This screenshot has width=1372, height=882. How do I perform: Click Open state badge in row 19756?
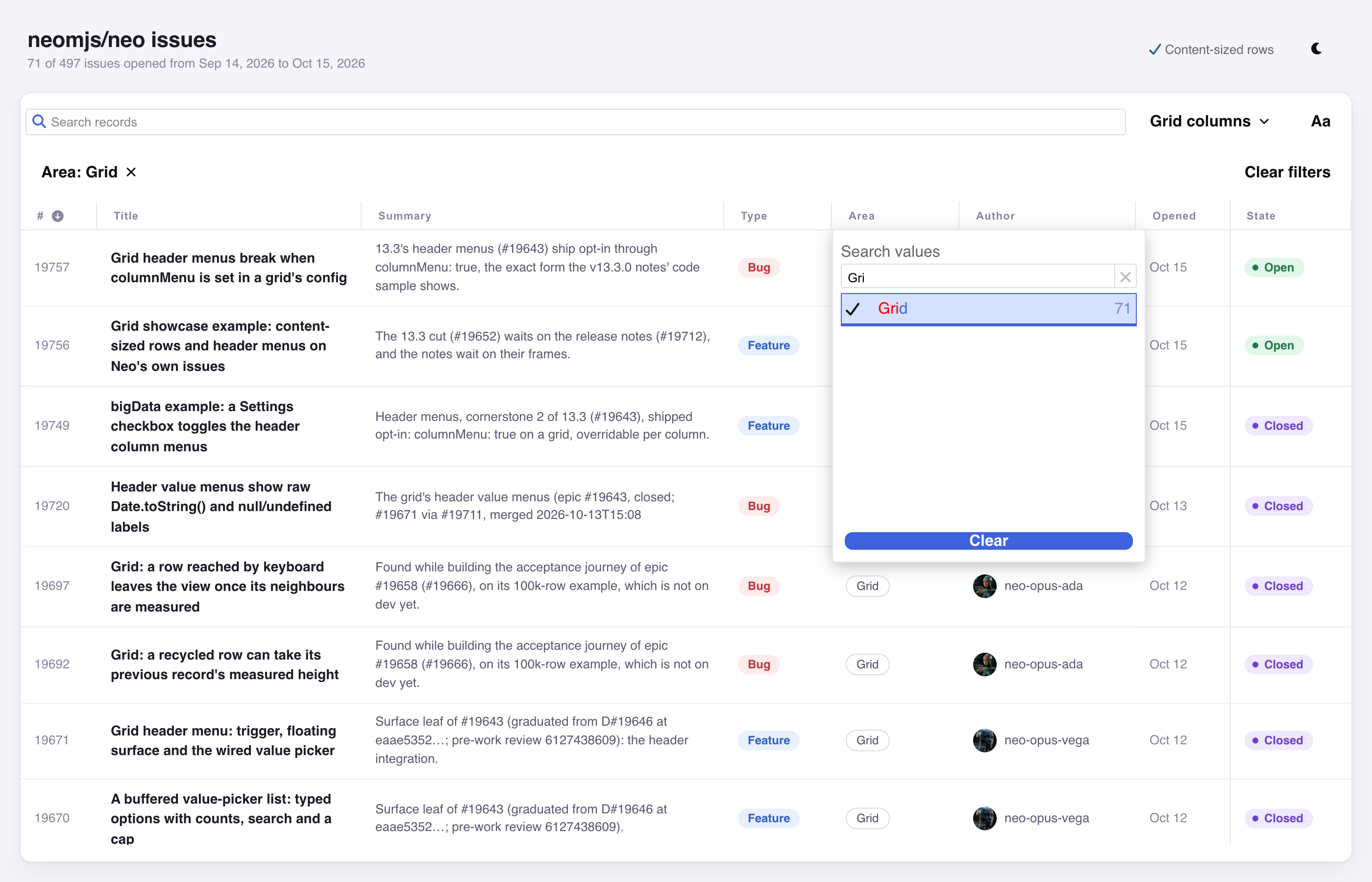pyautogui.click(x=1273, y=345)
